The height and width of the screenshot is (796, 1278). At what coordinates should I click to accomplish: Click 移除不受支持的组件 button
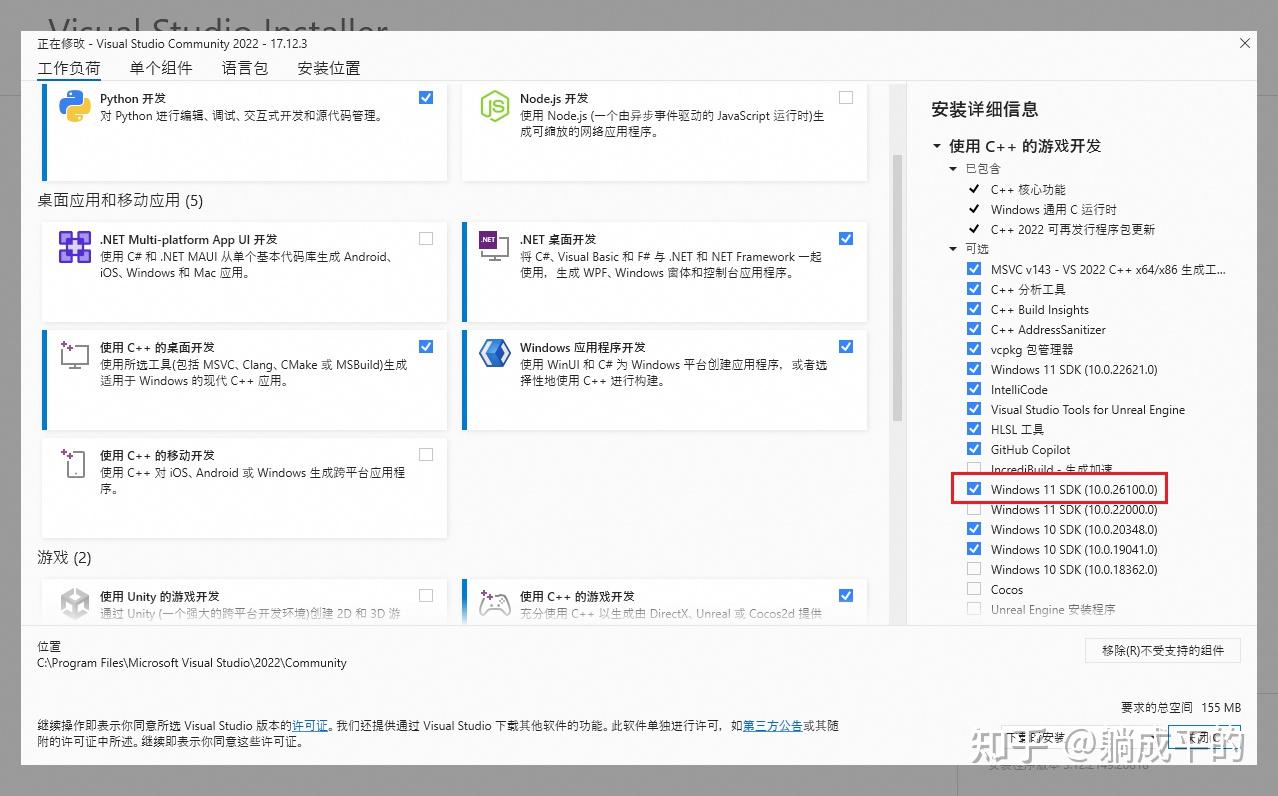click(1163, 650)
